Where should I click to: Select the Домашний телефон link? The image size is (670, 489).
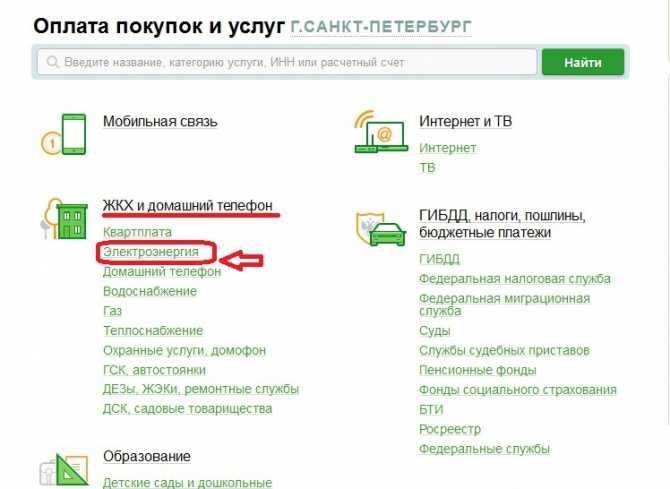(x=162, y=271)
